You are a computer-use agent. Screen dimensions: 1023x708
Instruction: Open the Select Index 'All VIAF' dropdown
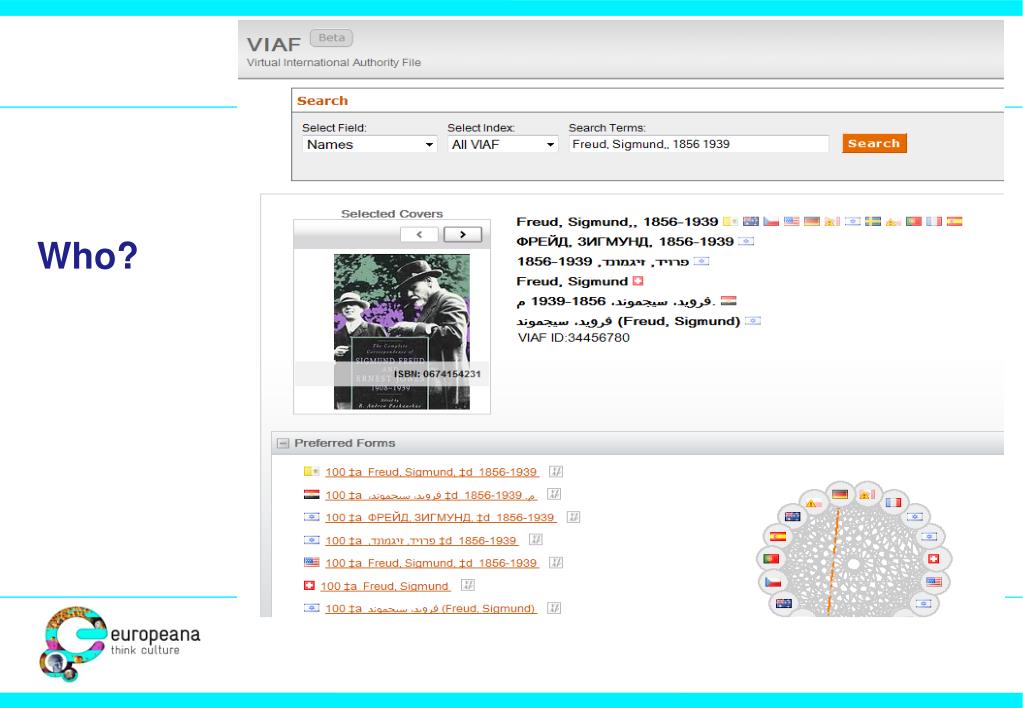tap(502, 144)
